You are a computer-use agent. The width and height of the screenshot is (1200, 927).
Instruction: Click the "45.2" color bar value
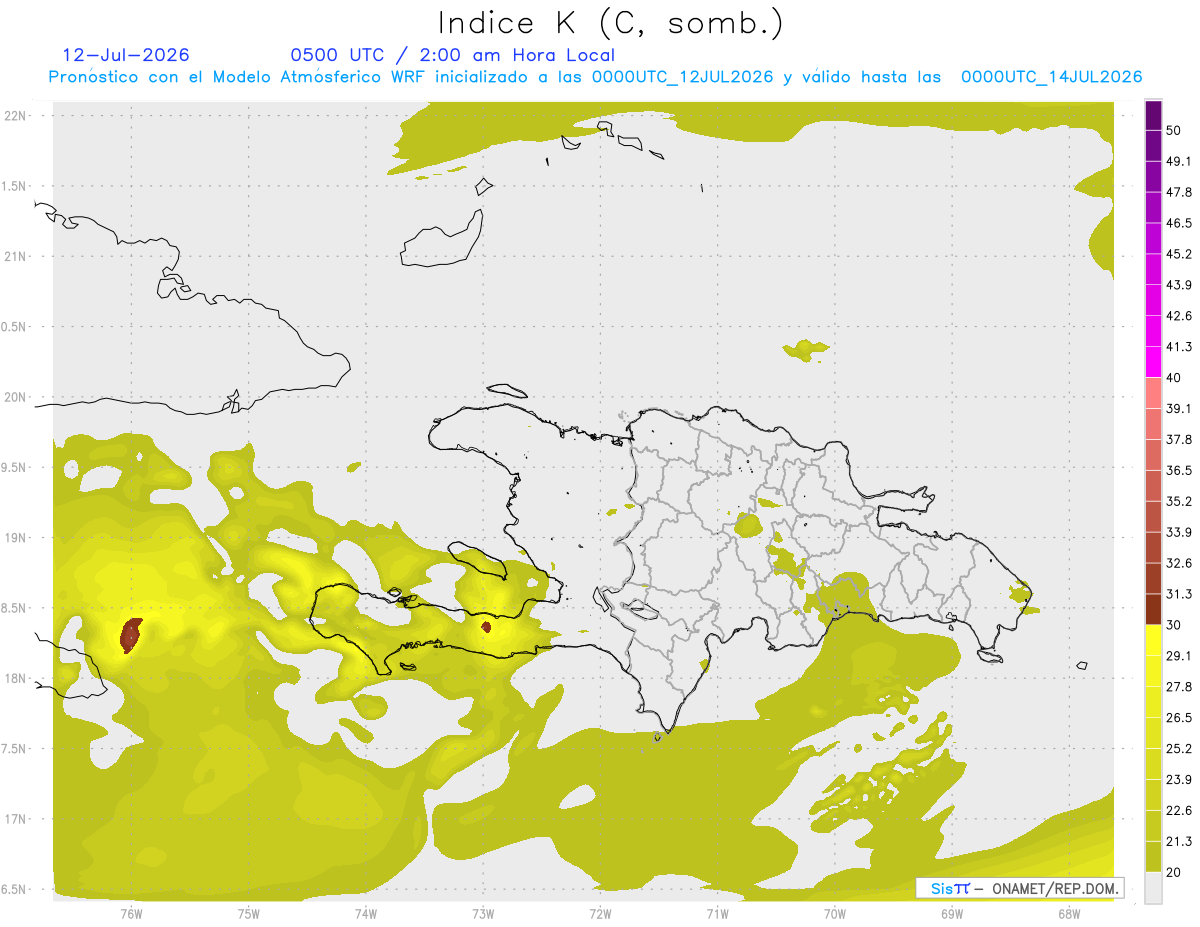click(x=1179, y=254)
